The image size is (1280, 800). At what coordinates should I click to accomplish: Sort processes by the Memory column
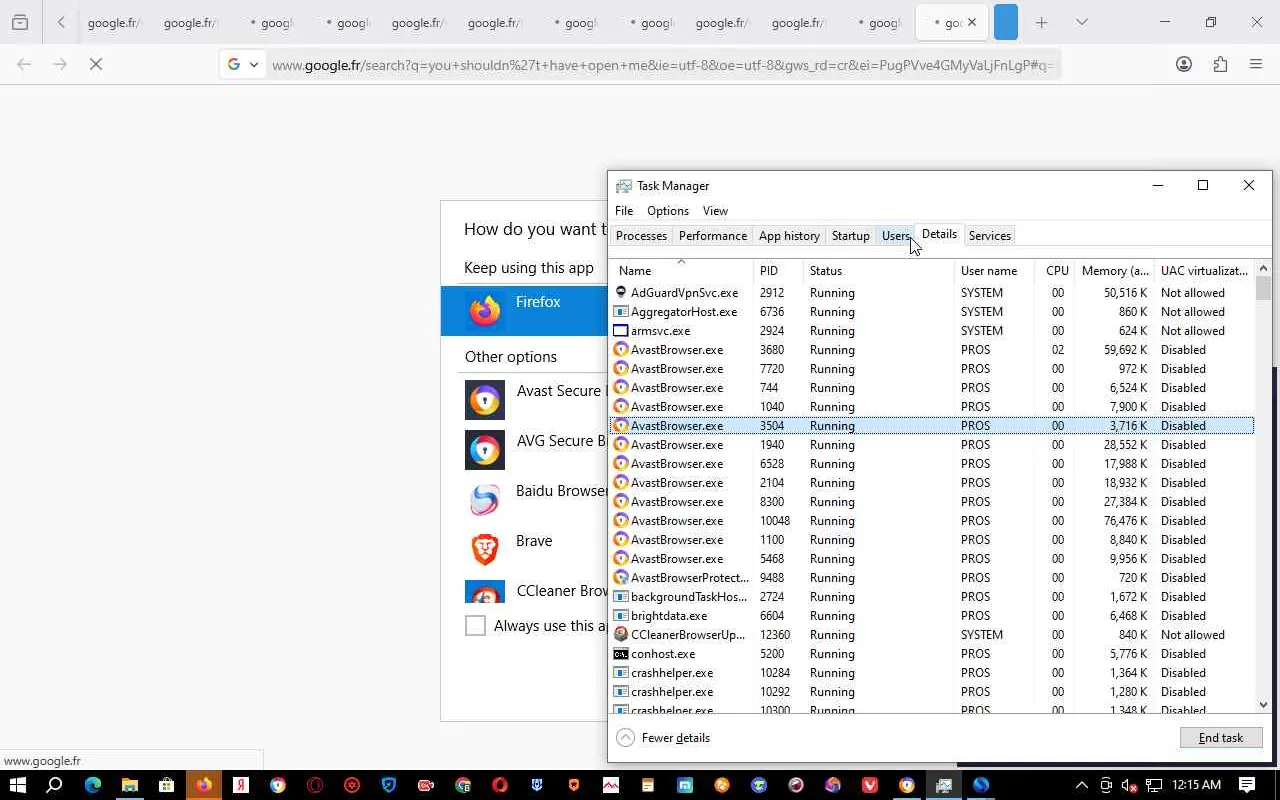point(1115,271)
